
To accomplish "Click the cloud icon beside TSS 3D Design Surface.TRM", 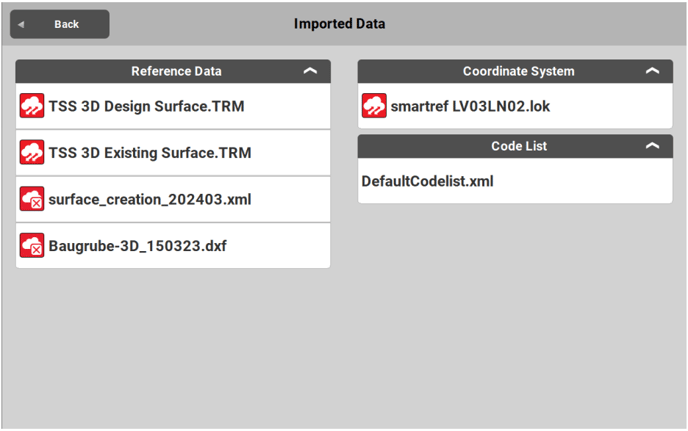I will pos(32,106).
